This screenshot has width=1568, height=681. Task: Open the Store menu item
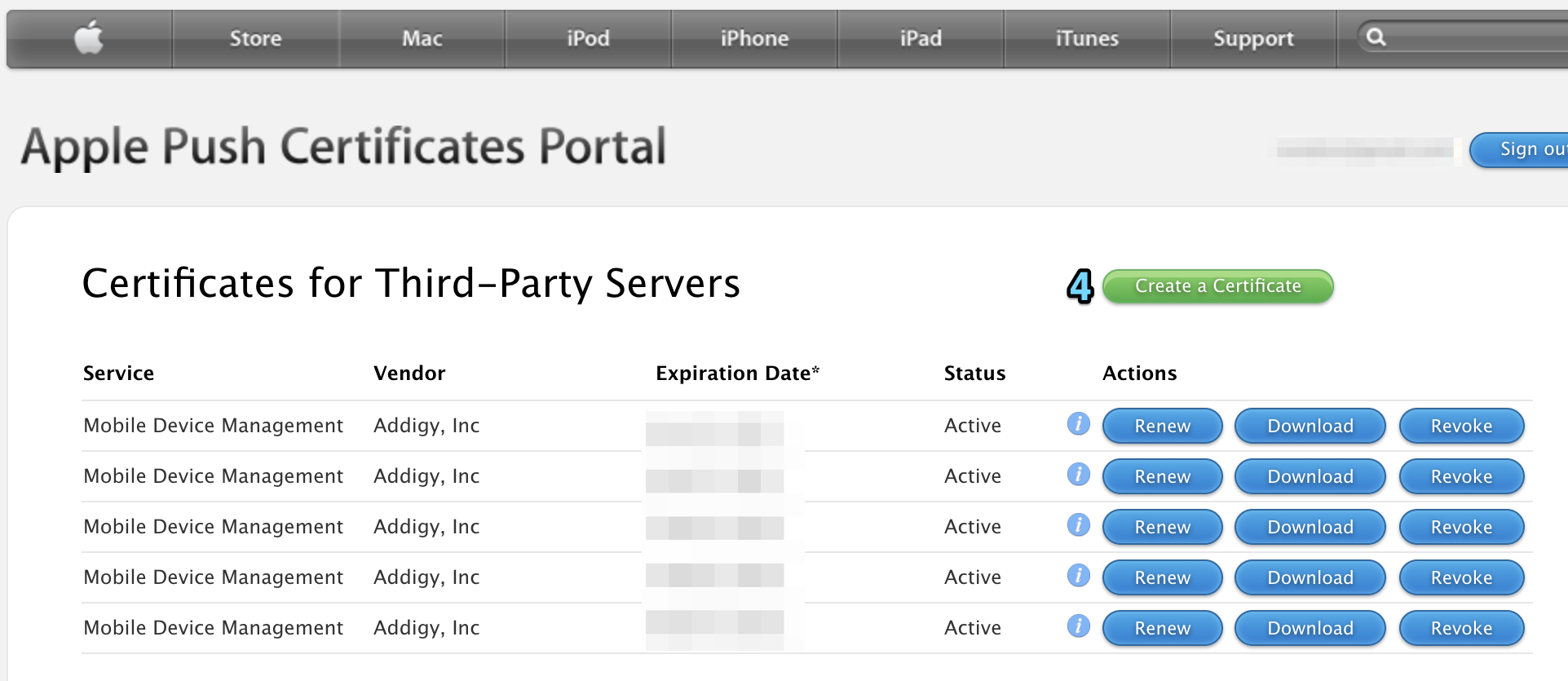255,38
